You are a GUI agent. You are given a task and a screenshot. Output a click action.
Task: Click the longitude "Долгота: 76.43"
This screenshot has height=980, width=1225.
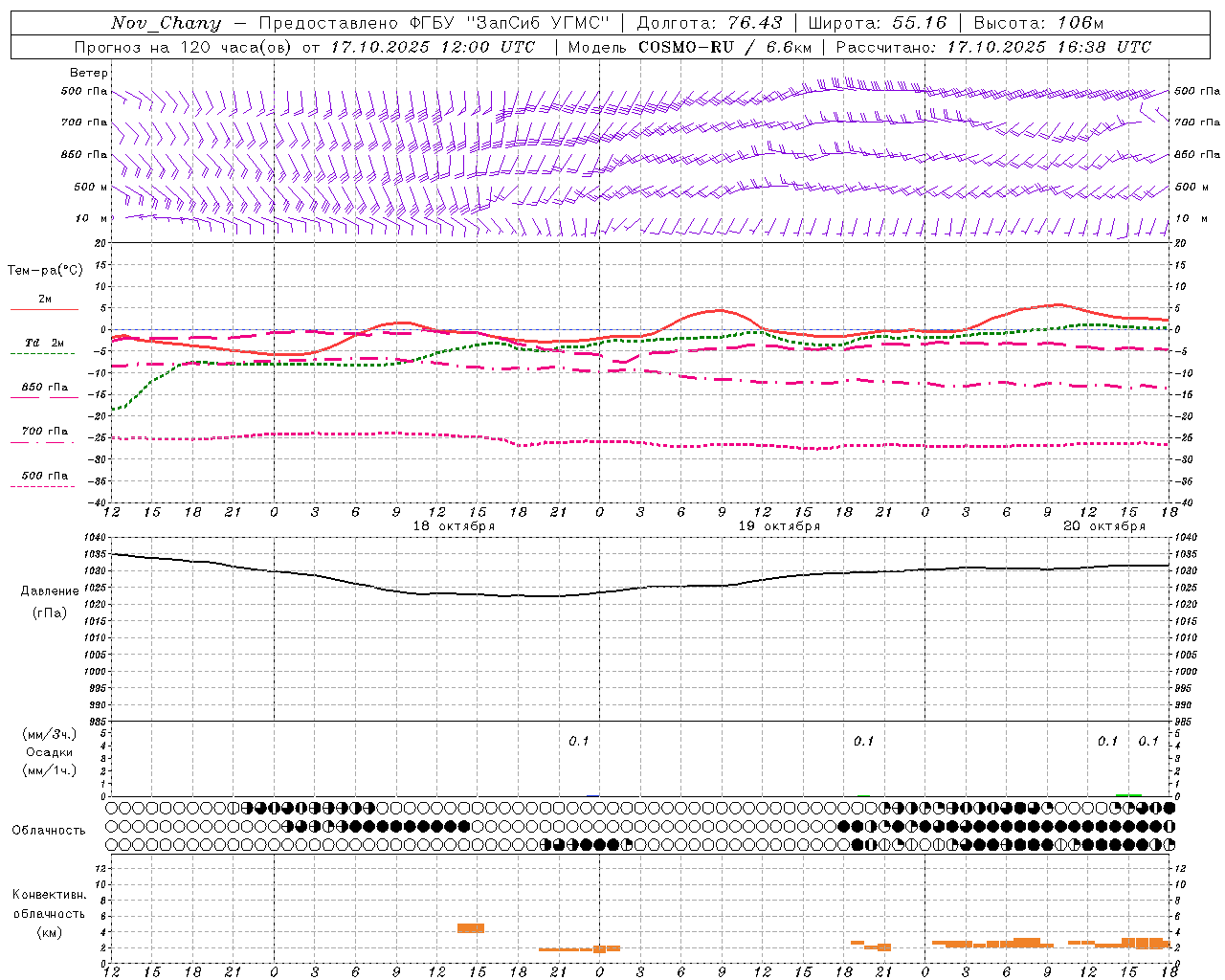(709, 23)
